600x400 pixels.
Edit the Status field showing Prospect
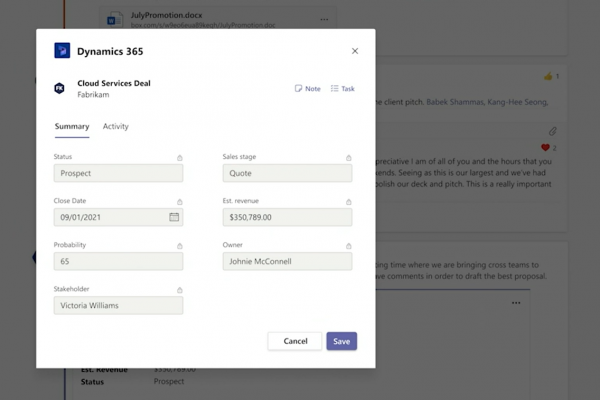[118, 173]
